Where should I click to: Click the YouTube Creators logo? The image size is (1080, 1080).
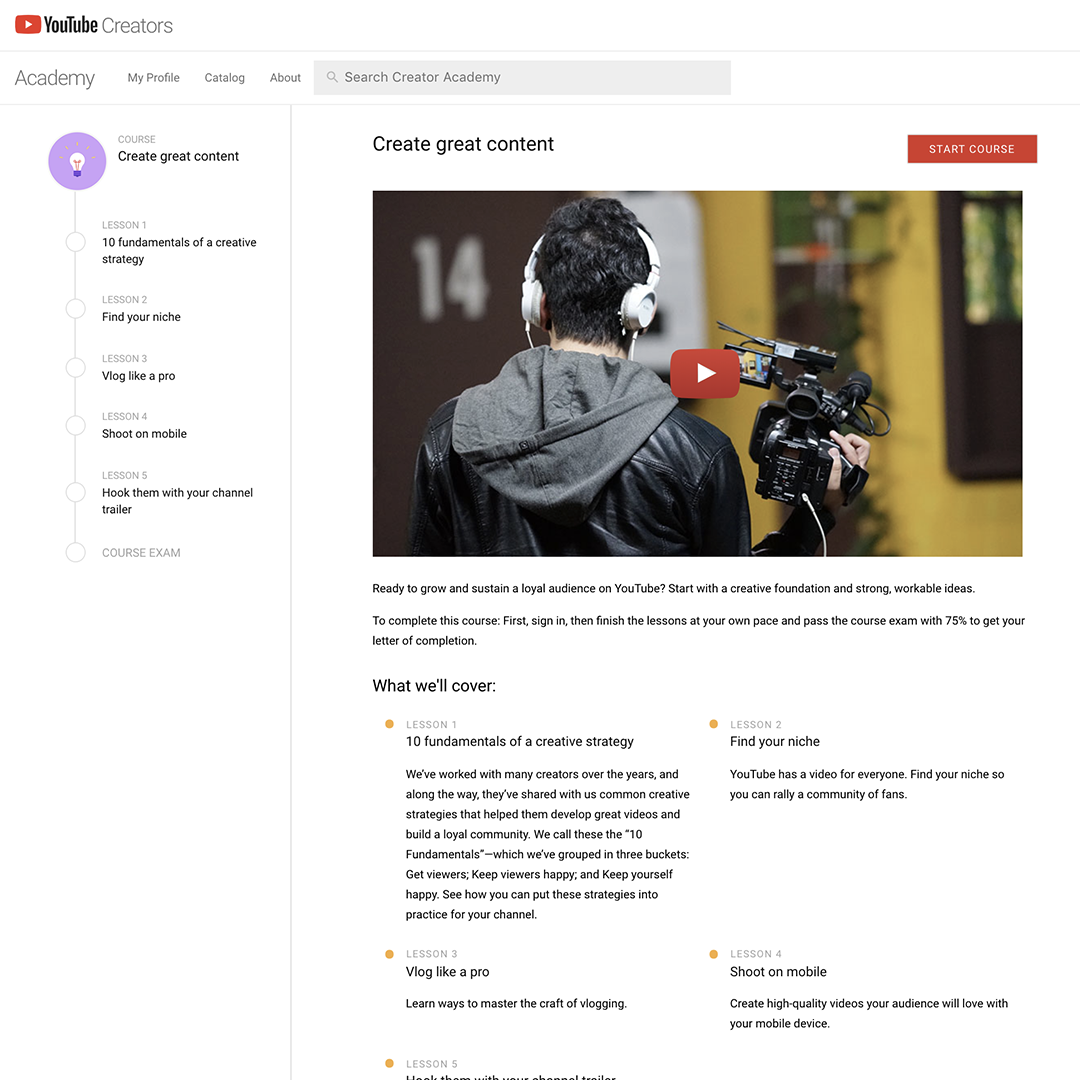point(94,25)
